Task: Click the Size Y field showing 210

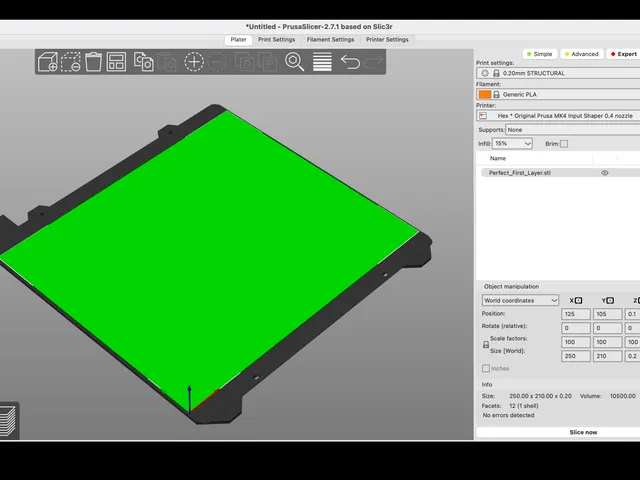Action: tap(607, 356)
